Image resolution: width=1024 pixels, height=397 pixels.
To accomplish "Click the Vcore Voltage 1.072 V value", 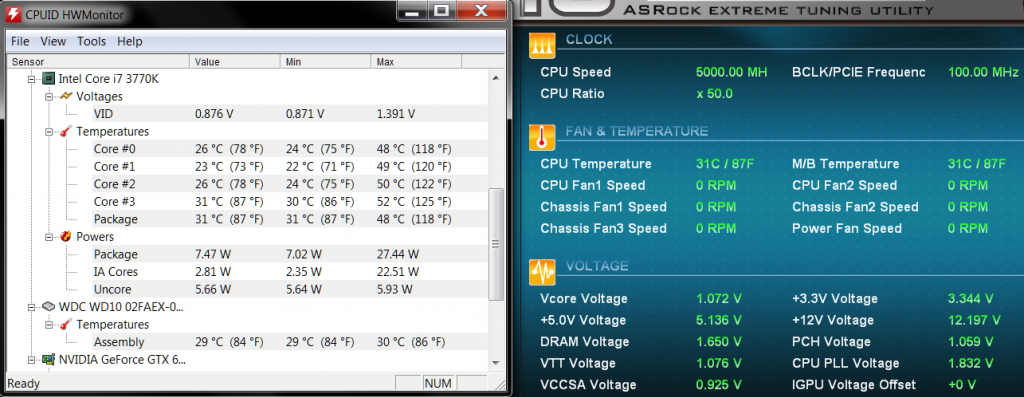I will pos(718,298).
